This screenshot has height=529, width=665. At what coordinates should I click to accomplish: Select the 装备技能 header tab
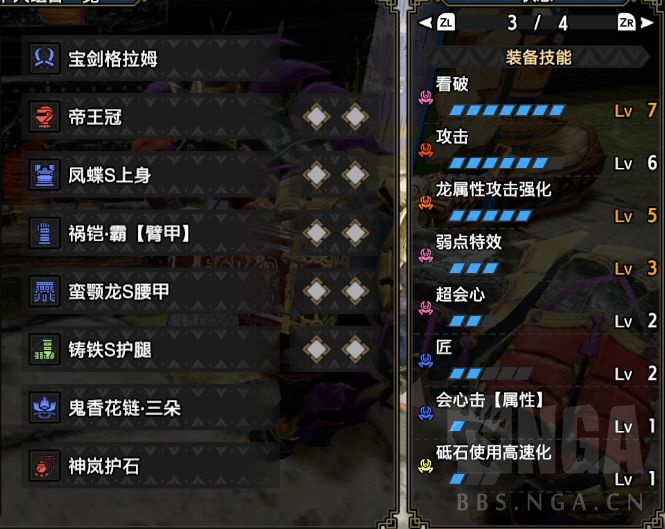coord(538,57)
